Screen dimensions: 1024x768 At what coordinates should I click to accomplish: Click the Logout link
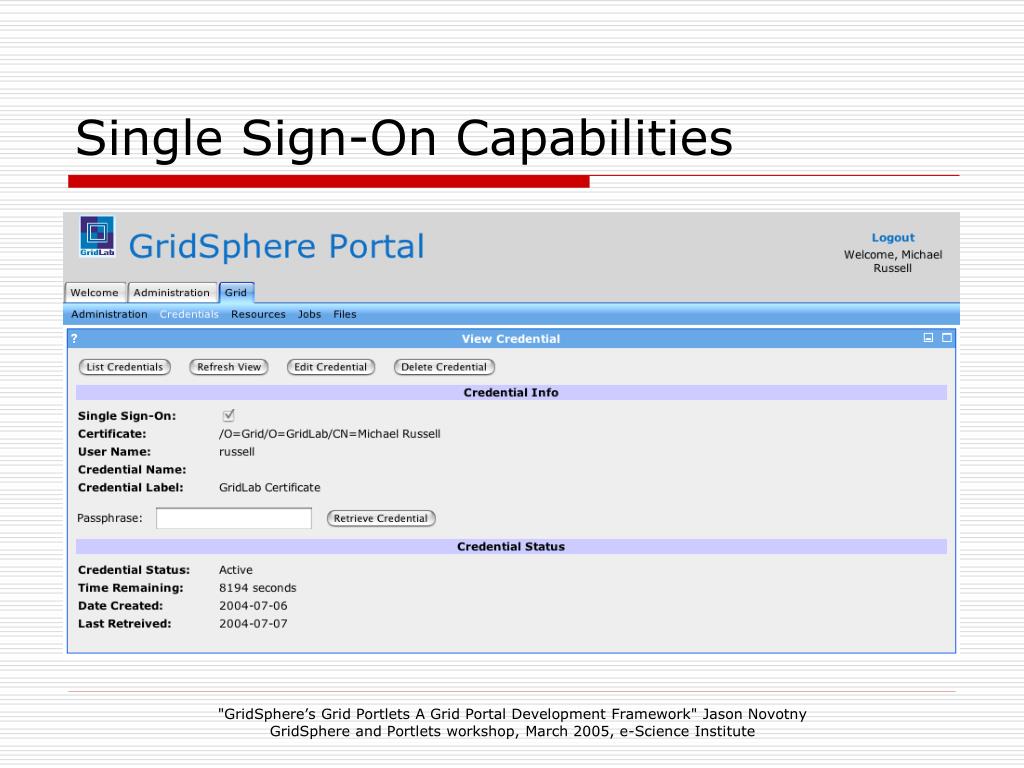tap(893, 238)
